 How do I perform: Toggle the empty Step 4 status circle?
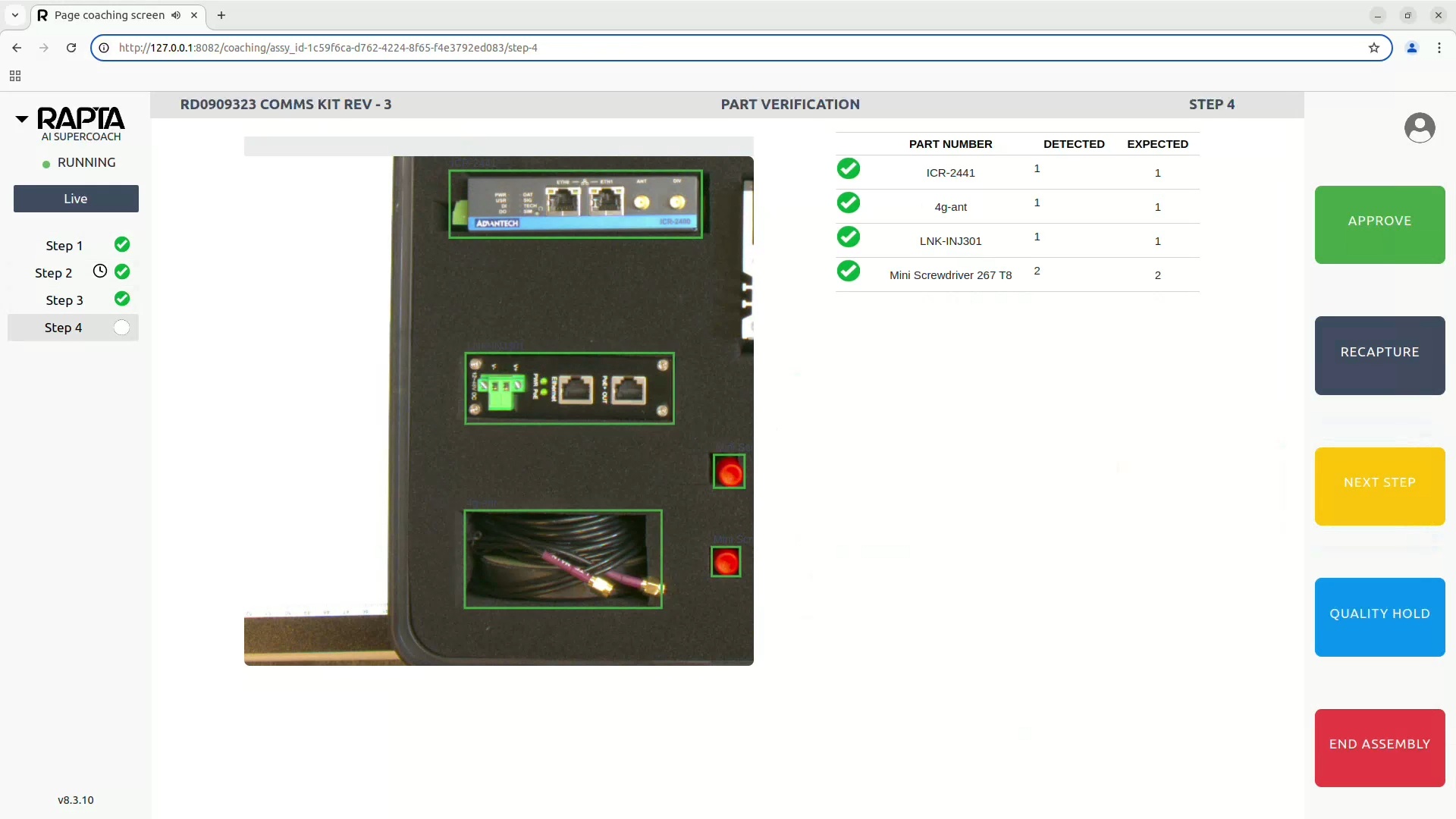point(121,328)
